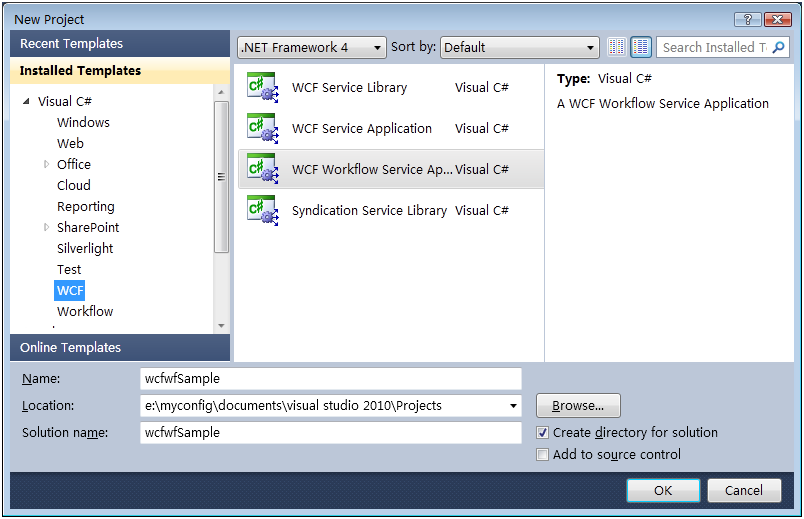Click the Browse... button
This screenshot has width=804, height=519.
(x=578, y=406)
